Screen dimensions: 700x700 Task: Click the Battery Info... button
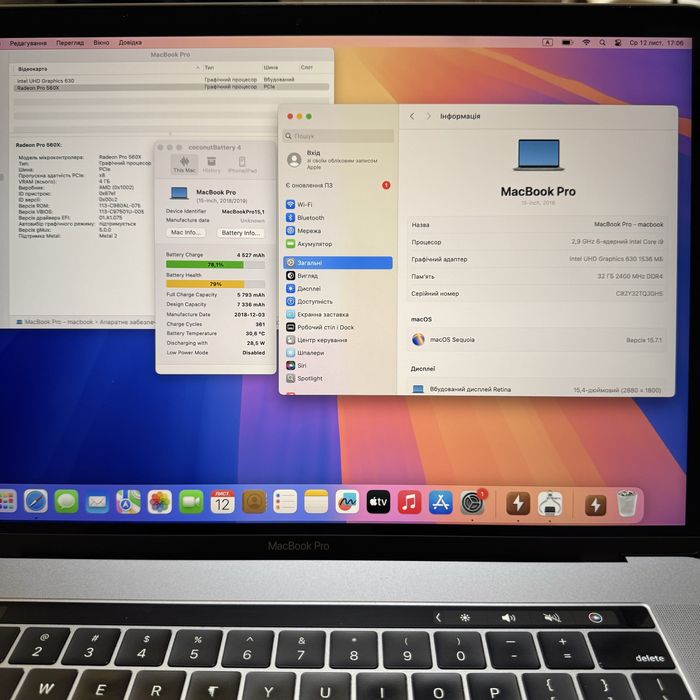[241, 233]
